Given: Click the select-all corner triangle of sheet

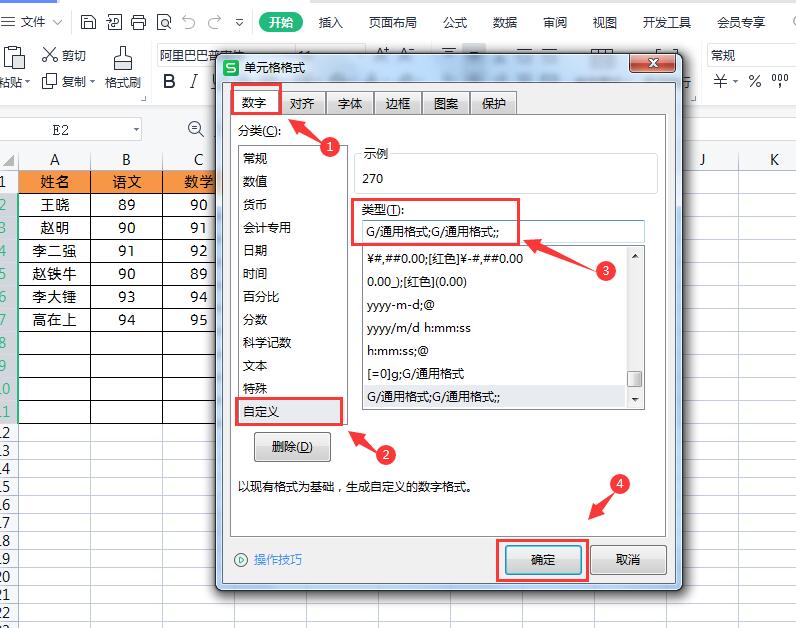Looking at the screenshot, I should pos(9,161).
